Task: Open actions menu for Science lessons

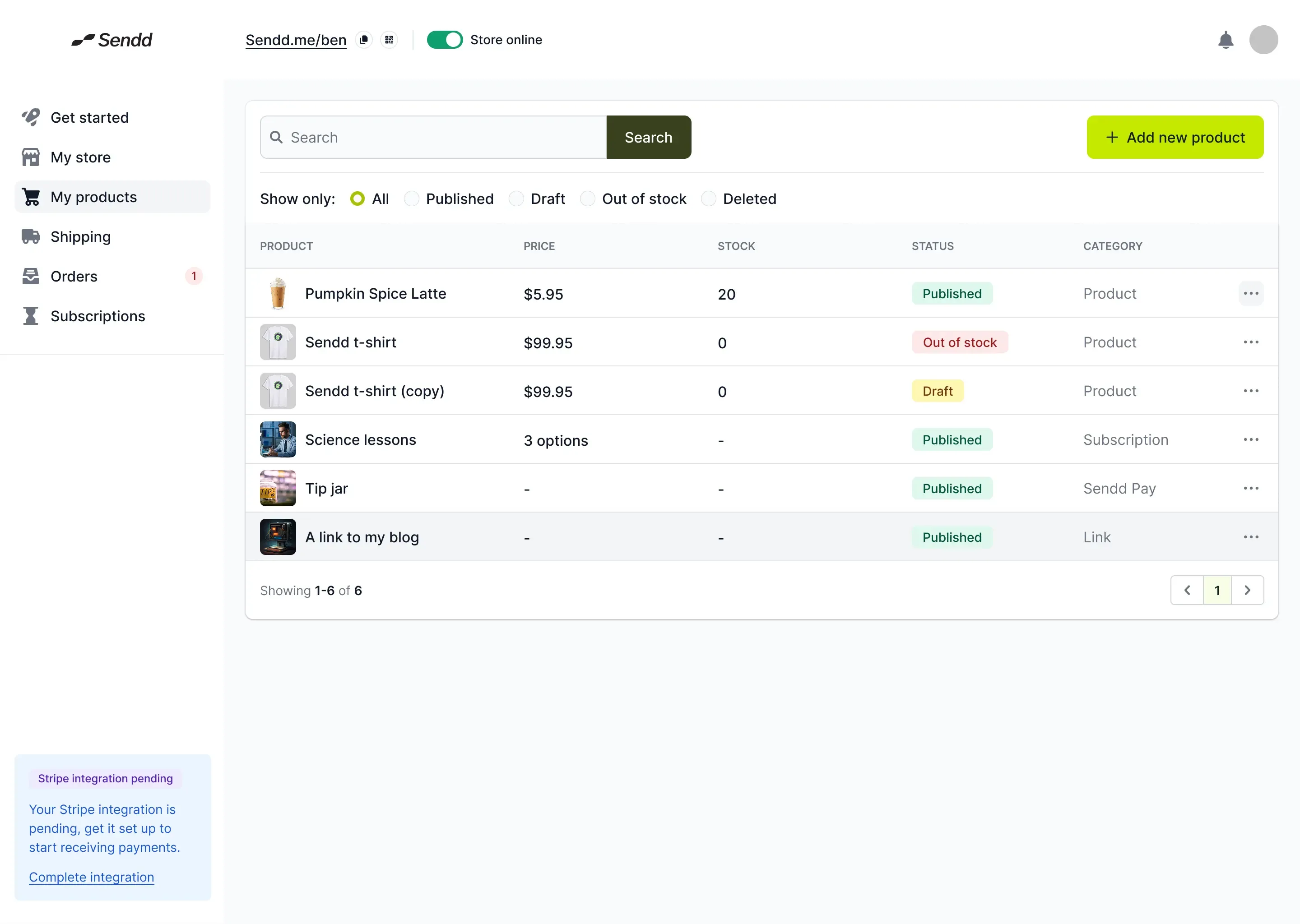Action: click(1250, 440)
